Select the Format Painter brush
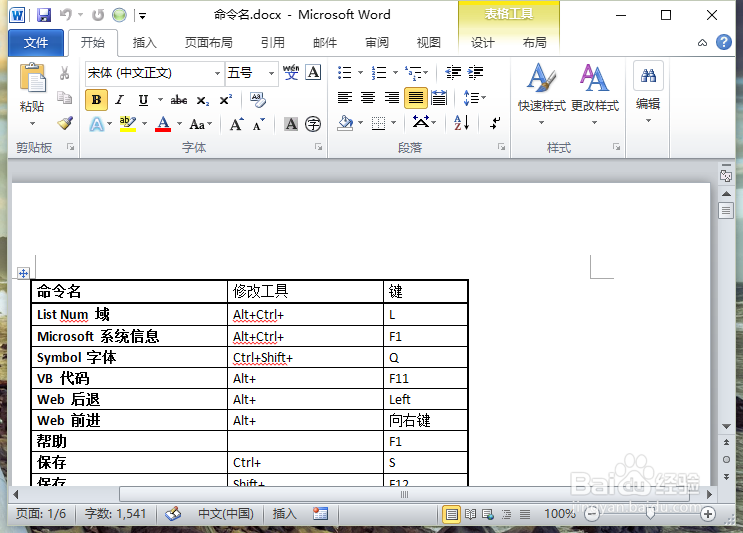The width and height of the screenshot is (743, 533). coord(65,123)
